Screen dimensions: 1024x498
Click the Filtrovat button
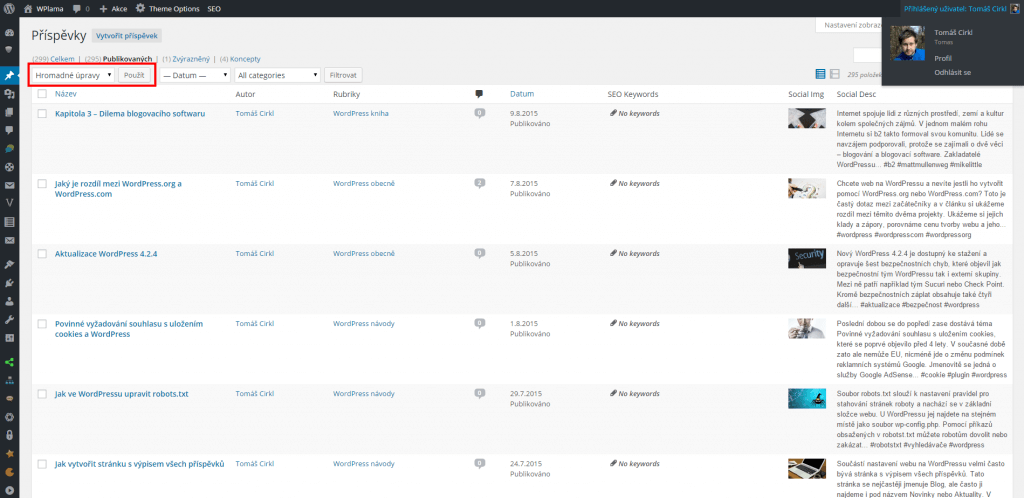344,75
